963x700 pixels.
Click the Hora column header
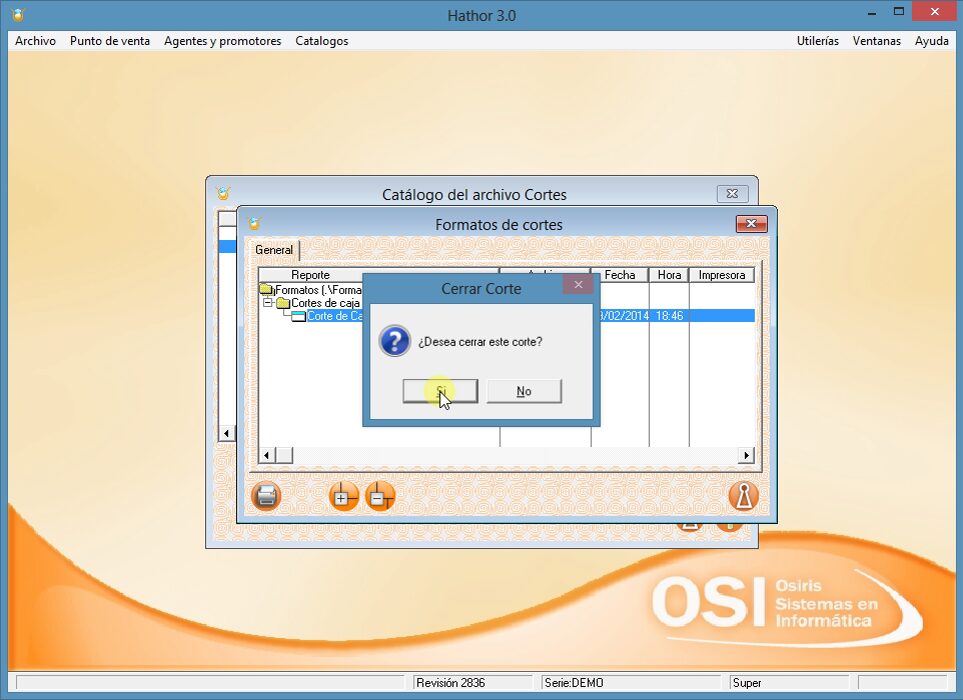pos(669,275)
